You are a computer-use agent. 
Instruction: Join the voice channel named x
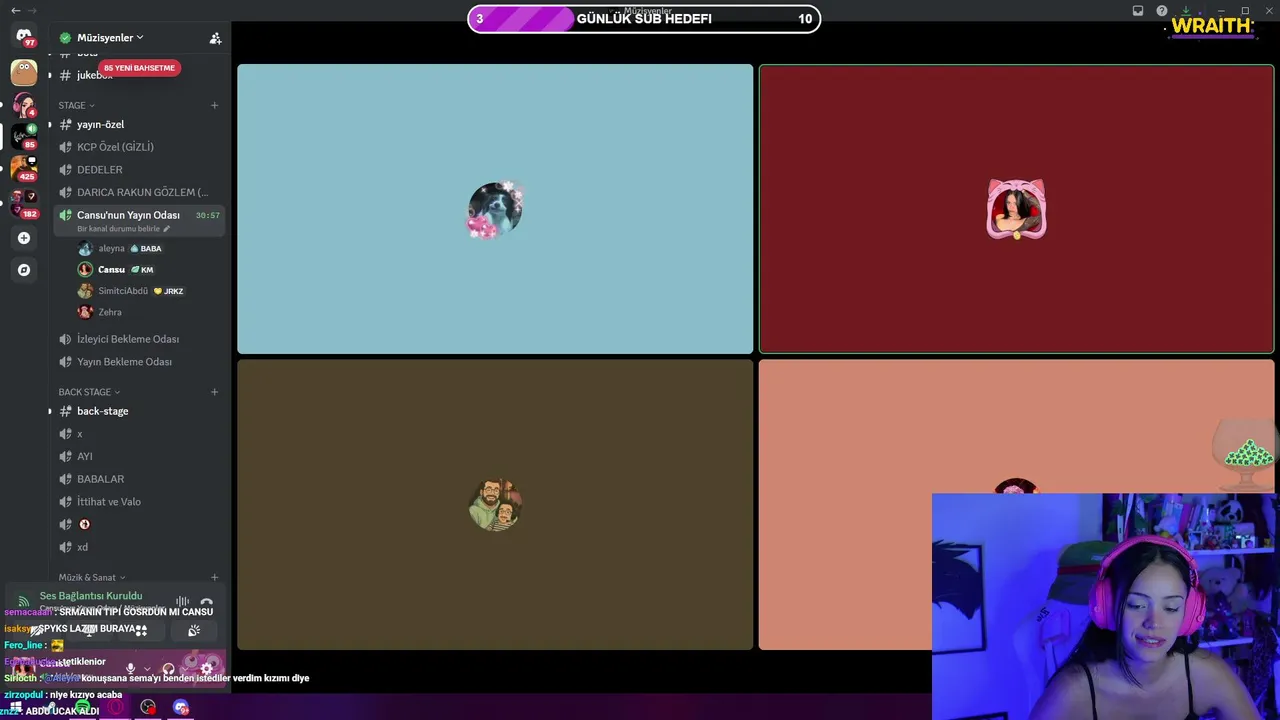[x=138, y=434]
